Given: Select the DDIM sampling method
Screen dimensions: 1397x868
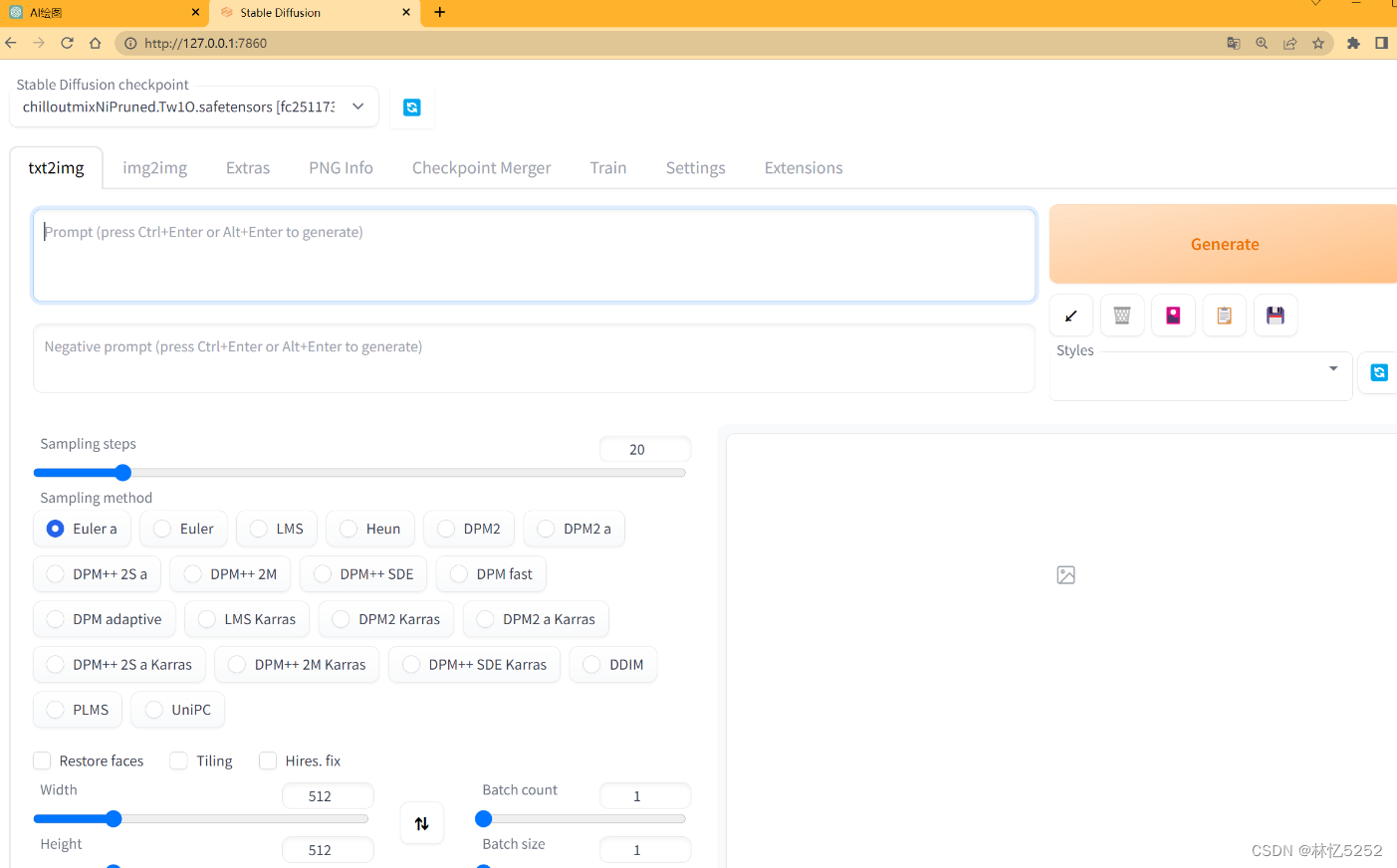Looking at the screenshot, I should 613,665.
